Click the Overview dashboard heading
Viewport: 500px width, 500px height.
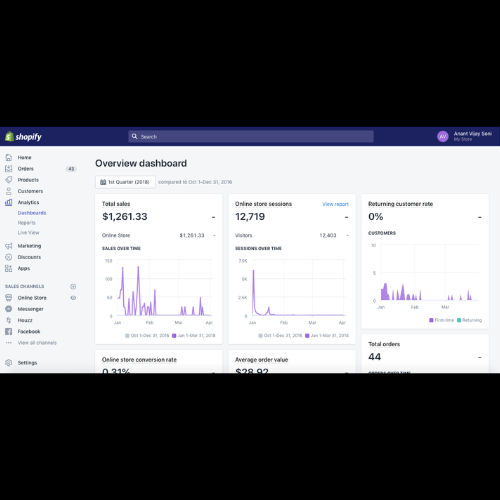(x=141, y=163)
